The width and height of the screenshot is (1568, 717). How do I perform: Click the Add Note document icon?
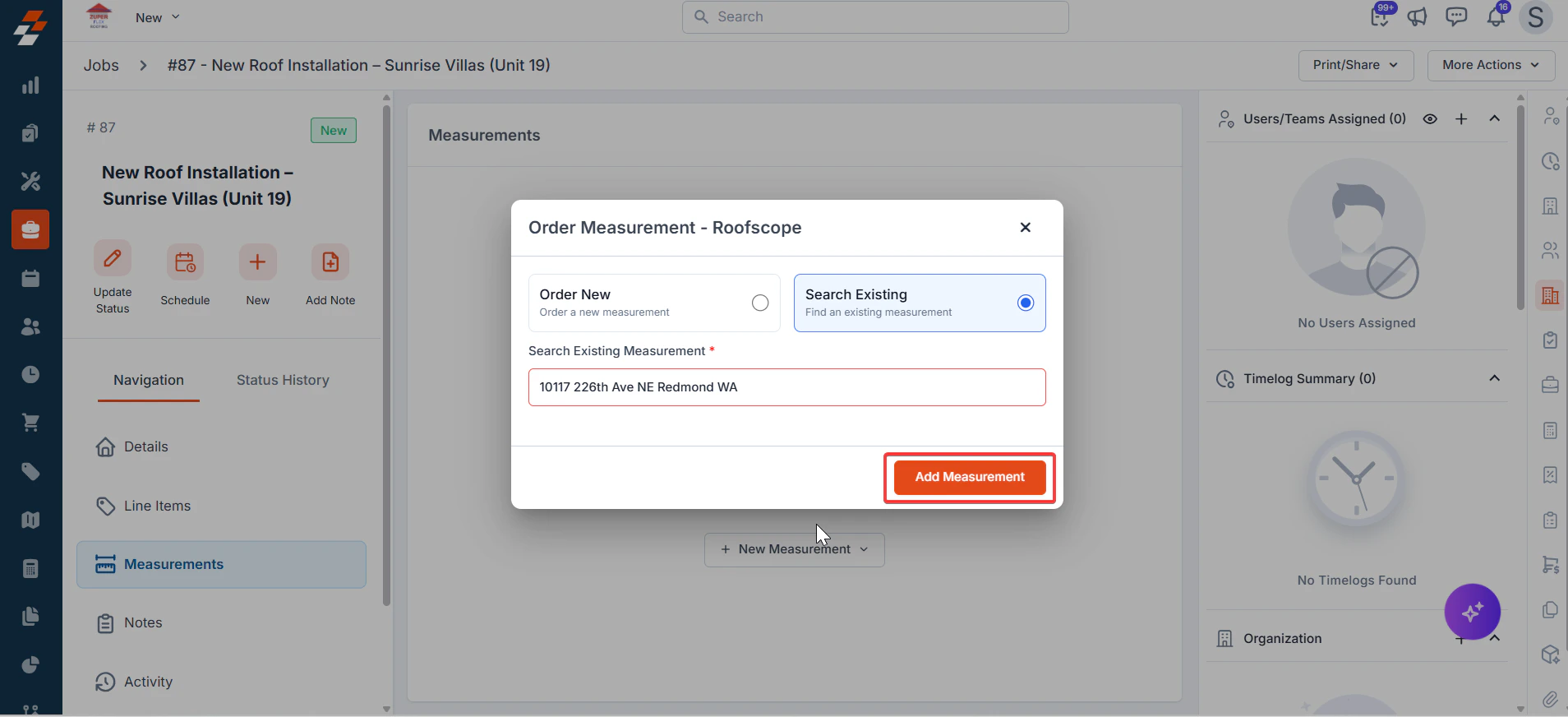(x=330, y=262)
